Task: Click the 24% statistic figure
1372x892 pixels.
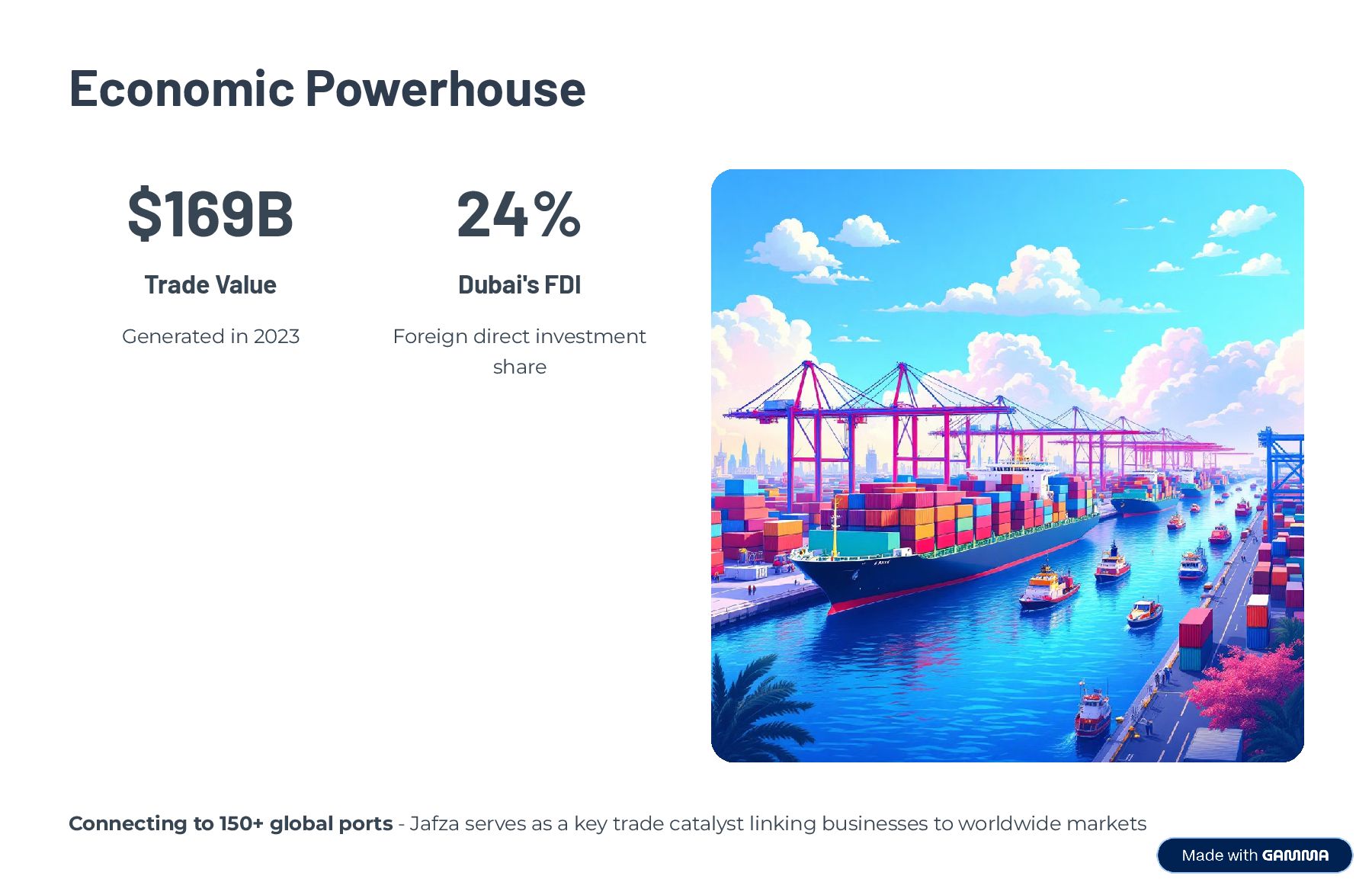Action: pos(519,213)
